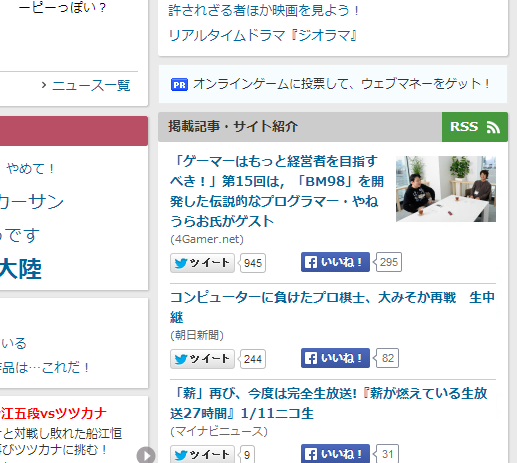The image size is (517, 463).
Task: Like the 4Gamer.net article on Facebook
Action: point(335,262)
